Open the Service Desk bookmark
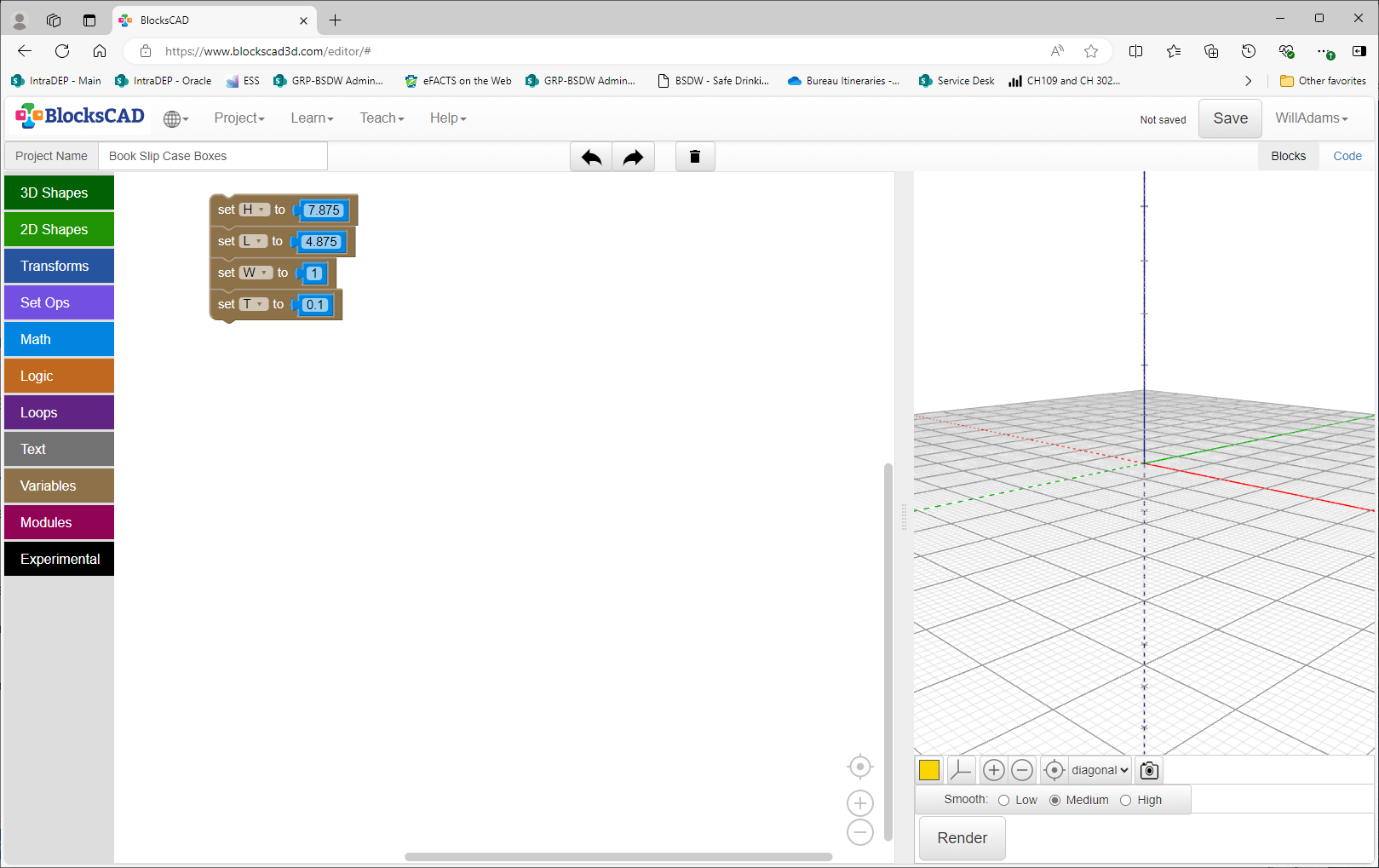This screenshot has width=1379, height=868. coord(957,81)
